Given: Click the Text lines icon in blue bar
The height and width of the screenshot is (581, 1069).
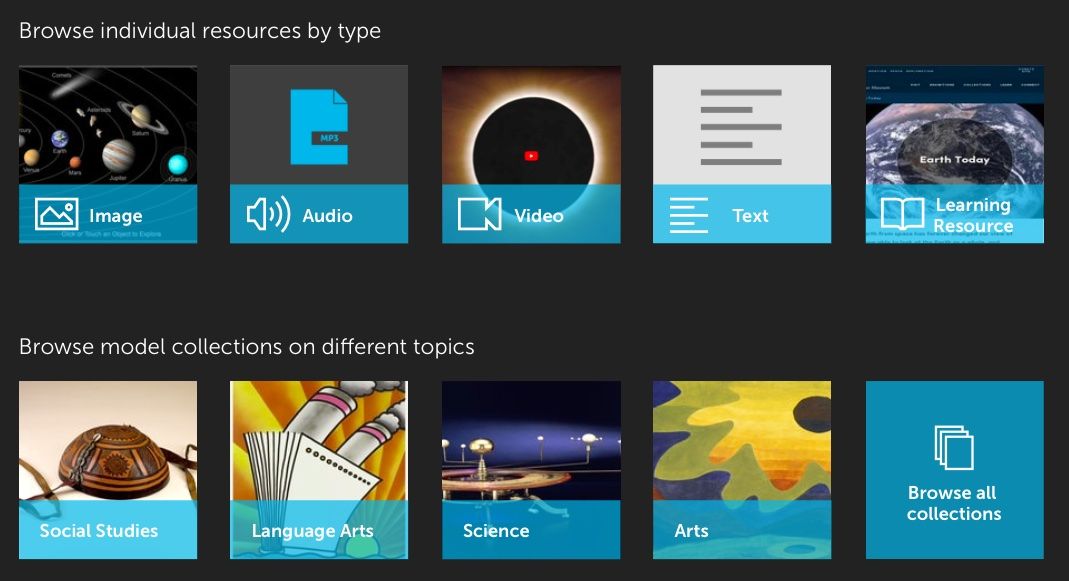Looking at the screenshot, I should tap(689, 215).
